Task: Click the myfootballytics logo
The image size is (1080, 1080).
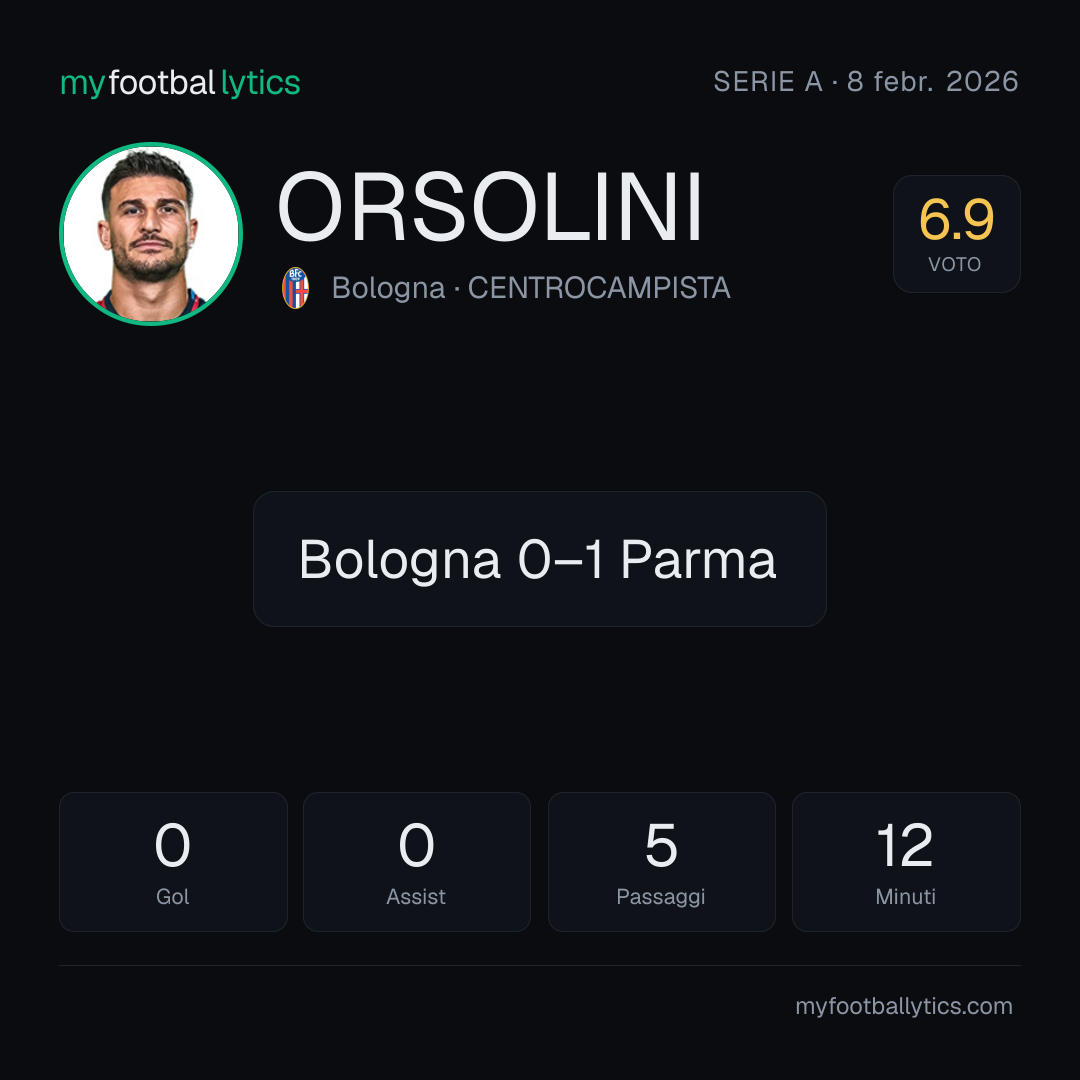Action: [x=180, y=83]
